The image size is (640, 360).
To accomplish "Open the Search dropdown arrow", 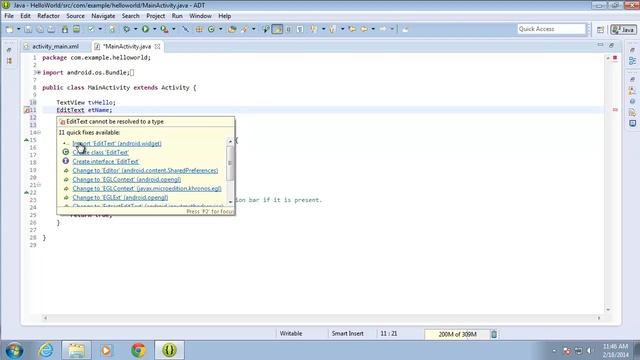I will coord(253,29).
